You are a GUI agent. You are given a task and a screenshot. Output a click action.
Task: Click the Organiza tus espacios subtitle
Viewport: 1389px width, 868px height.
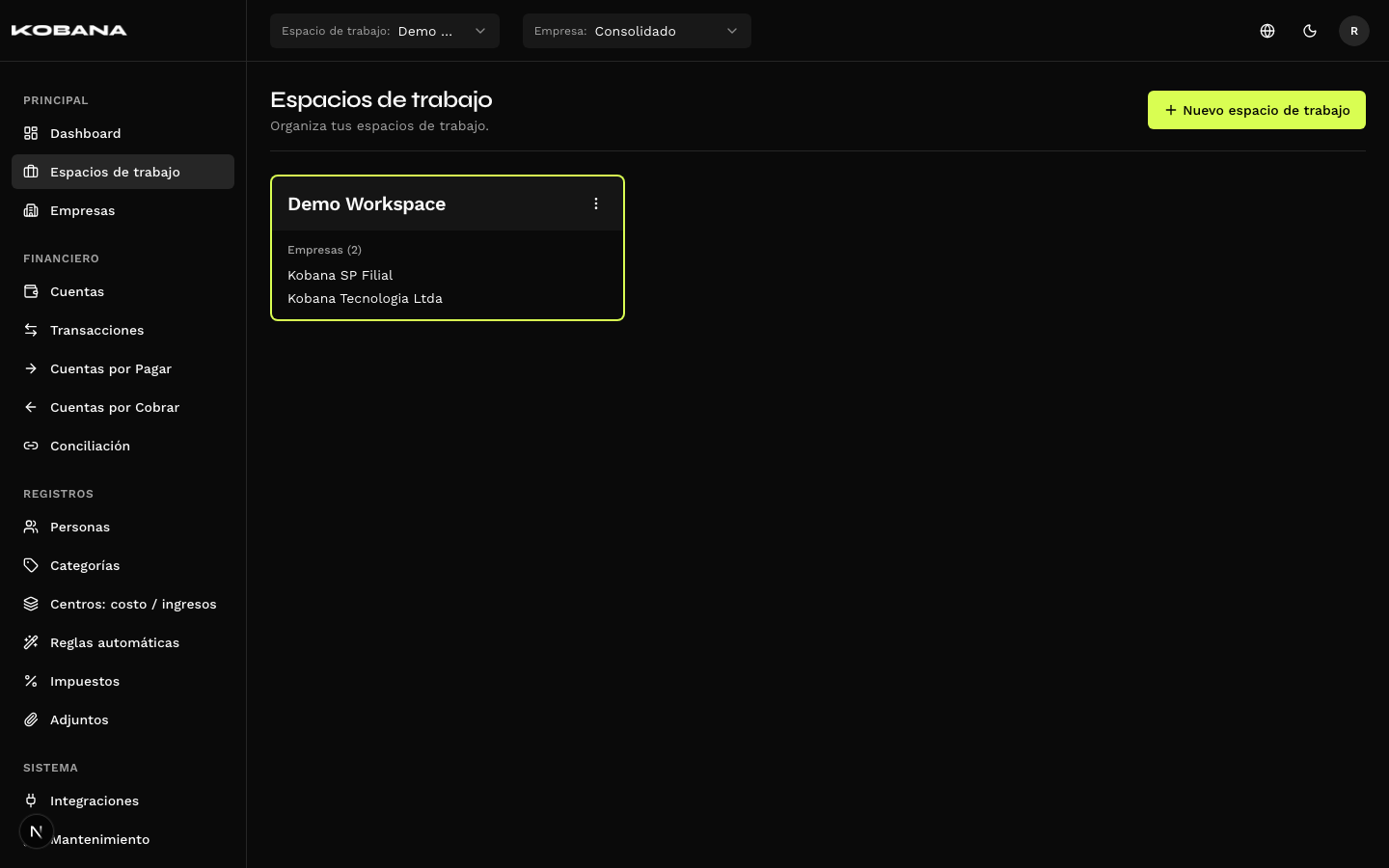pyautogui.click(x=379, y=125)
